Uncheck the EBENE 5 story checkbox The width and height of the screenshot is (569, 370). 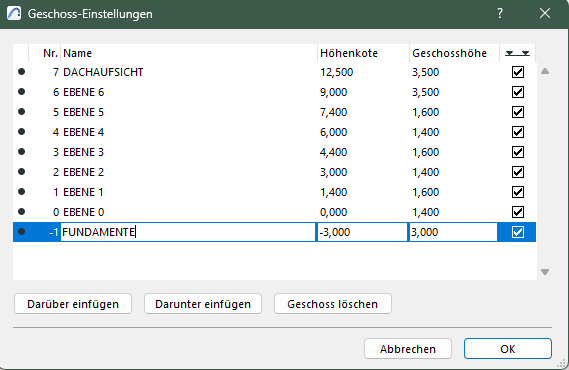pos(518,112)
